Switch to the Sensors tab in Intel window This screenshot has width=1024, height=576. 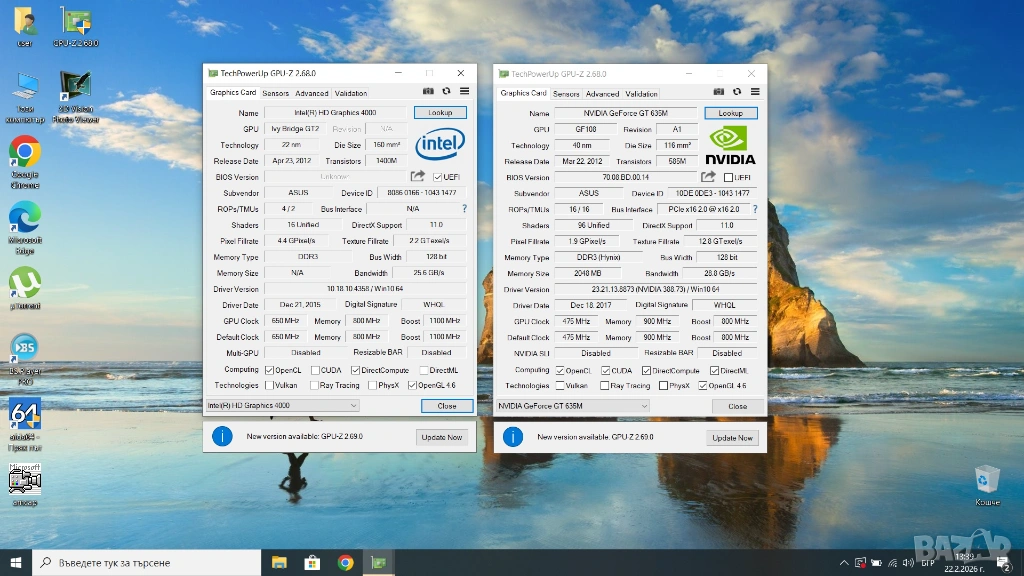(276, 93)
